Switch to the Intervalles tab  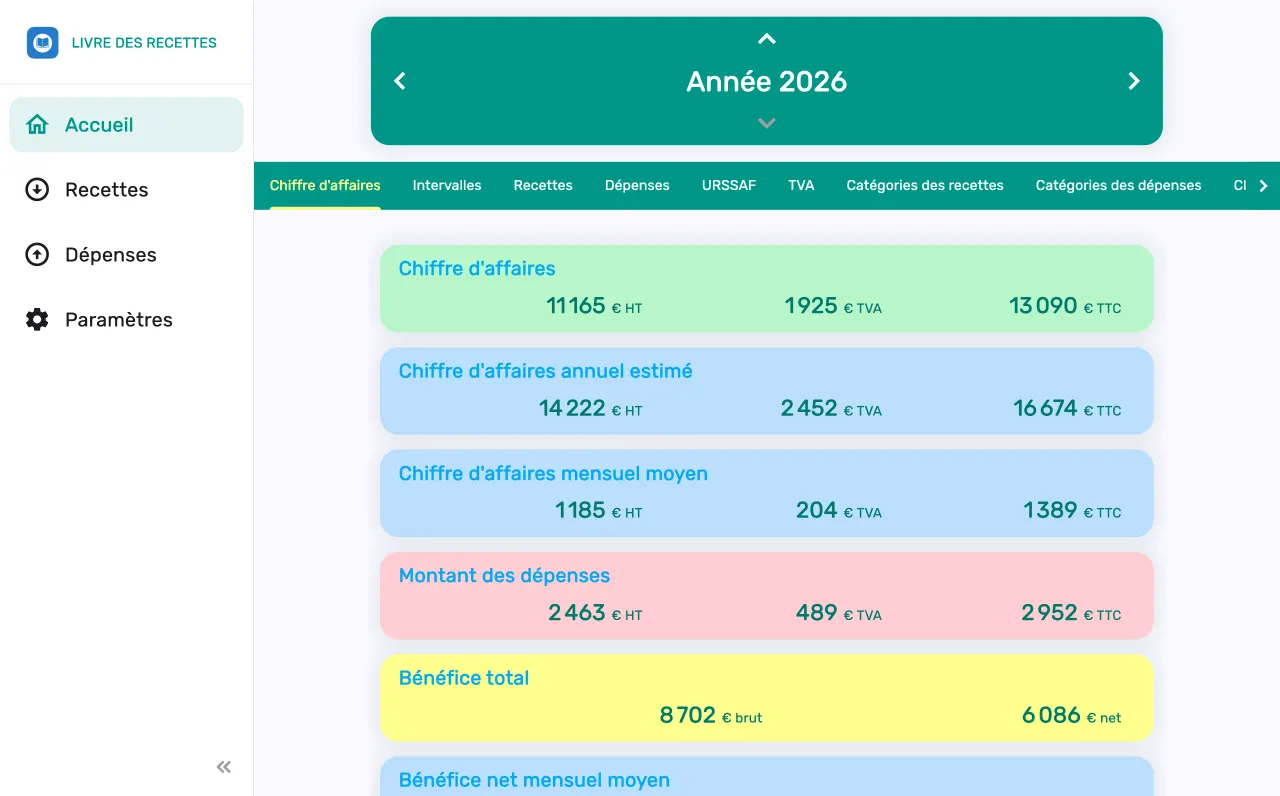click(447, 186)
